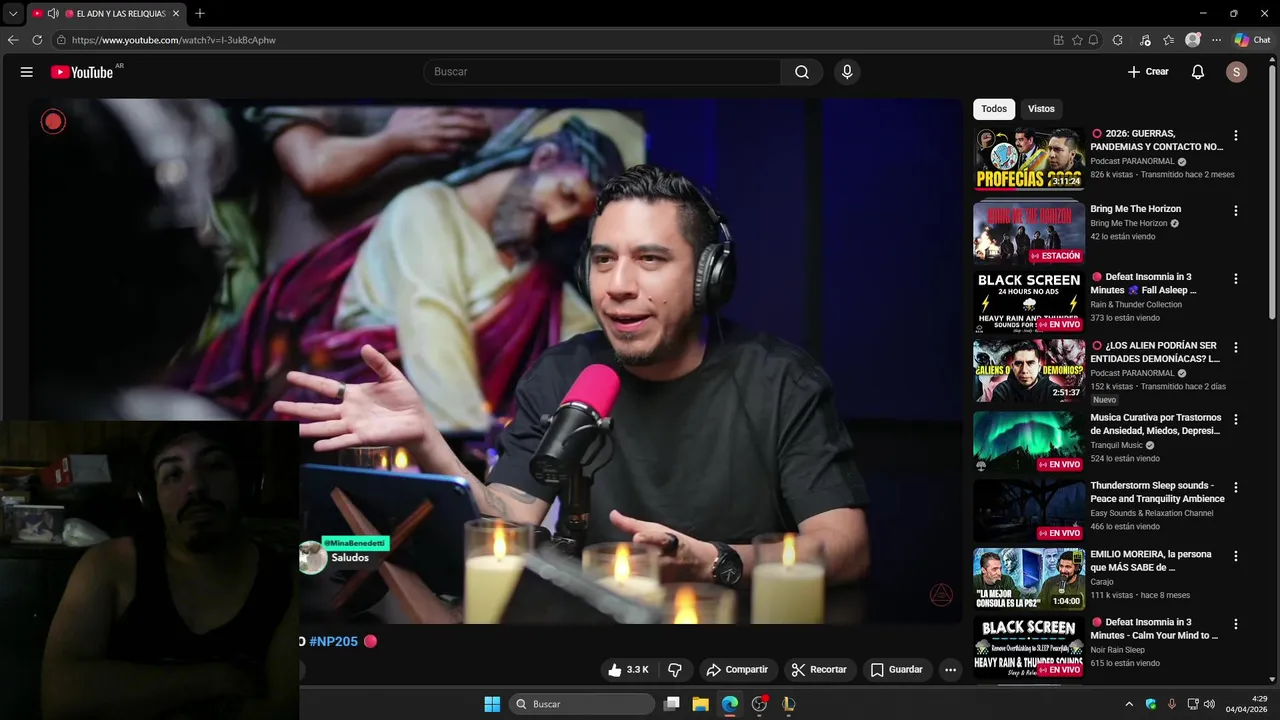Save video with Guardar
This screenshot has width=1280, height=720.
click(x=897, y=670)
